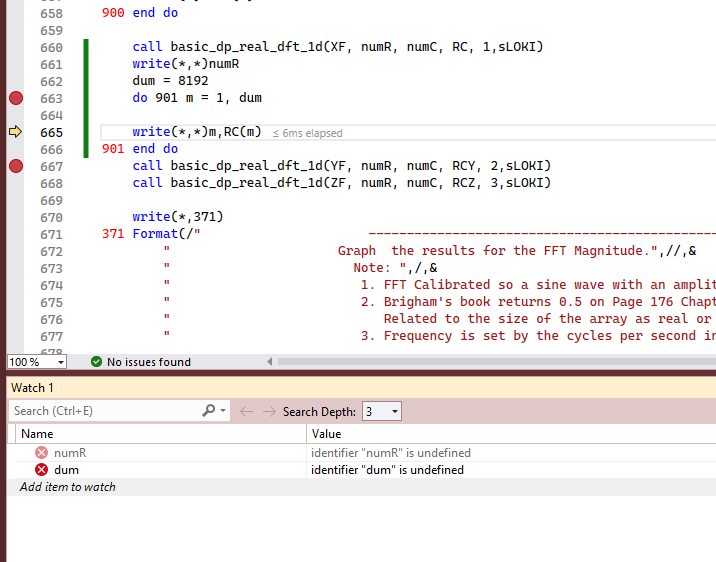The image size is (716, 562).
Task: Click the call with ZF on line 668
Action: pos(342,183)
